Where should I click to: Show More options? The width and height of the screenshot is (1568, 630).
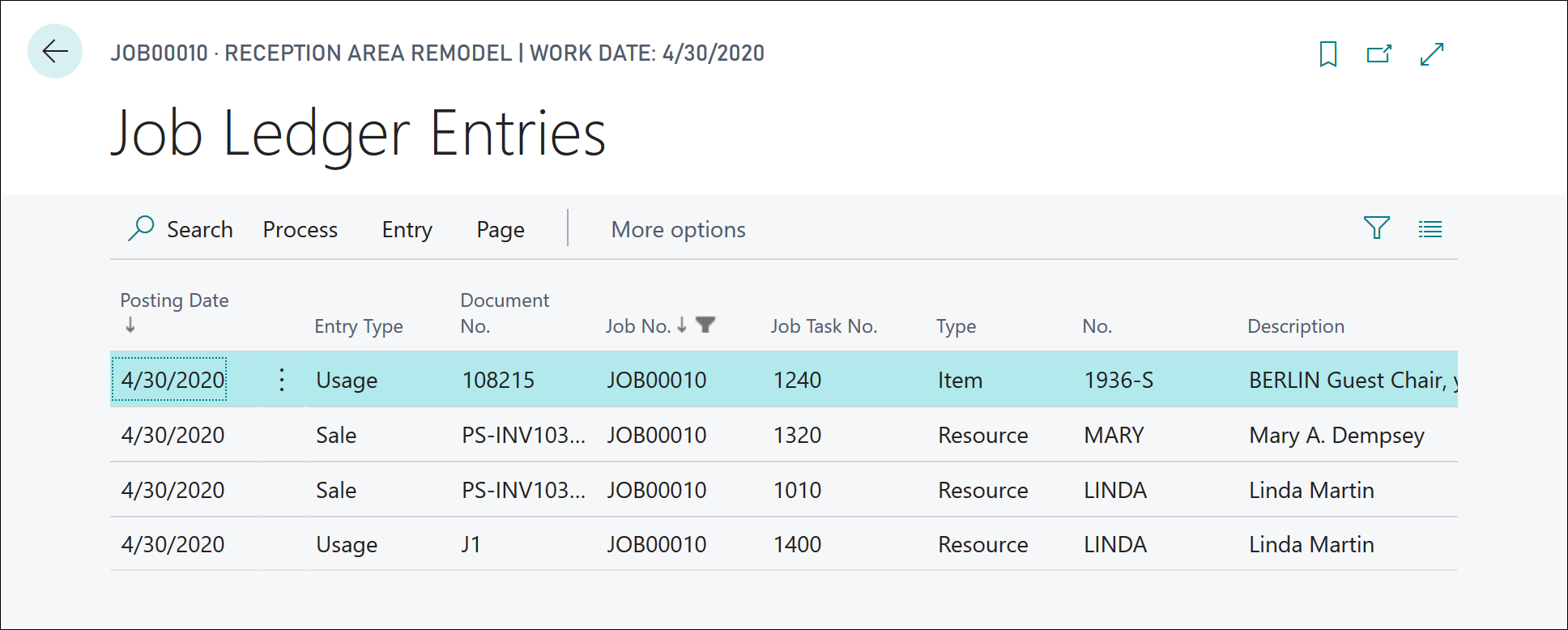point(678,230)
